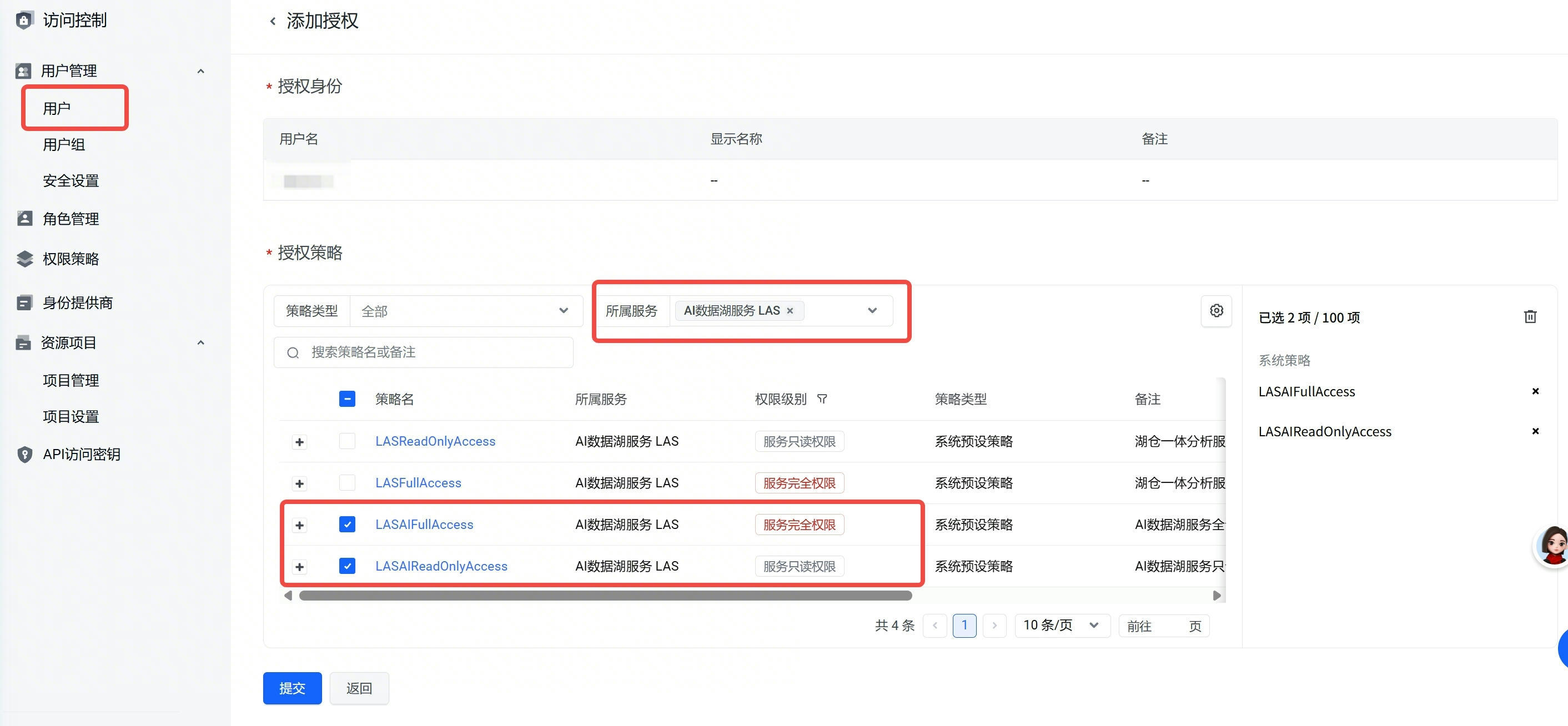Click the filter icon next to 权限级别
Screen dimensions: 1568x726
pos(822,399)
